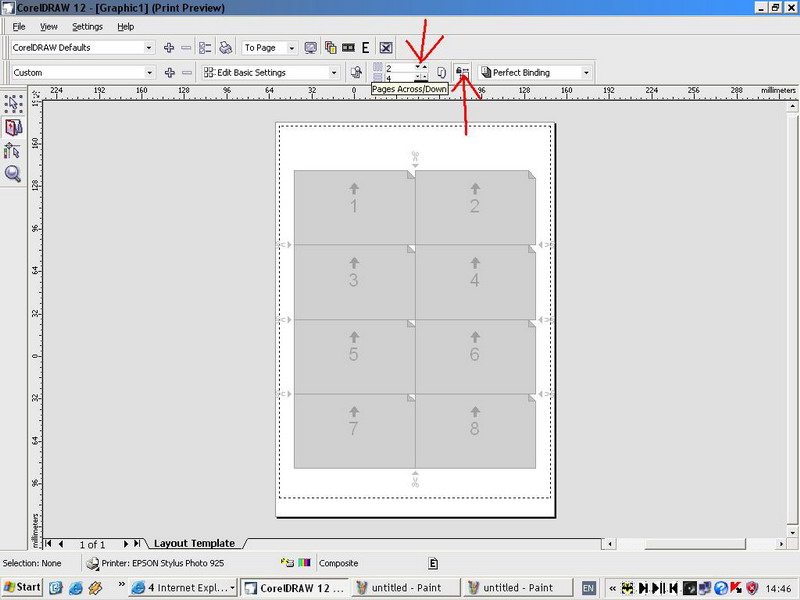
Task: Expand the Perfect Binding mode dropdown
Action: point(586,72)
